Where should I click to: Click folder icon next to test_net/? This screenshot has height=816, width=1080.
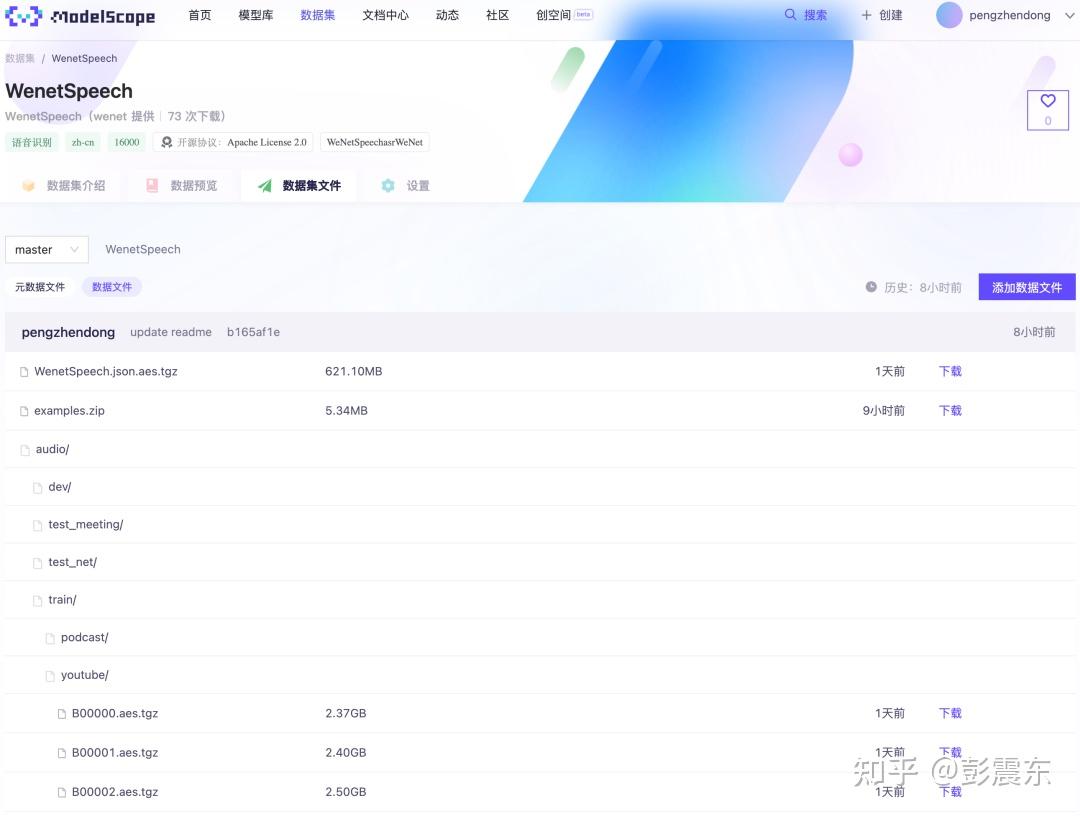tap(37, 563)
